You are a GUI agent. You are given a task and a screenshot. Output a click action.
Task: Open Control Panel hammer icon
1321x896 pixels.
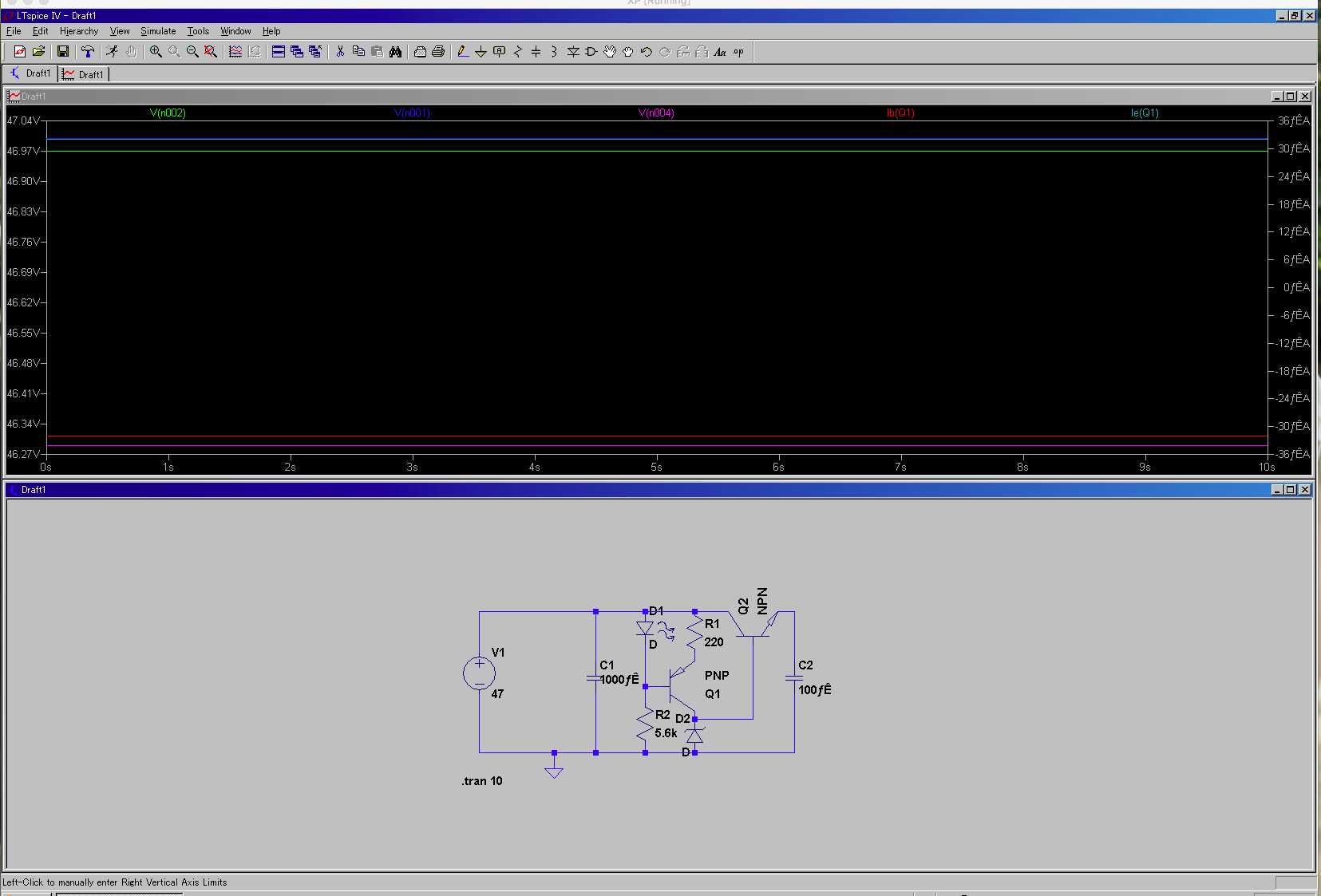88,52
